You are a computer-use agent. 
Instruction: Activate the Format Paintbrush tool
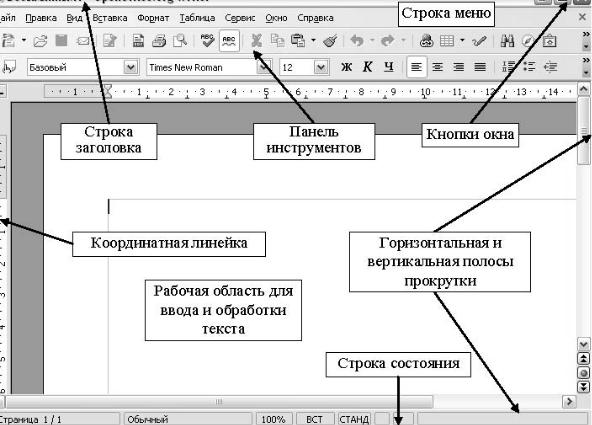pyautogui.click(x=330, y=41)
